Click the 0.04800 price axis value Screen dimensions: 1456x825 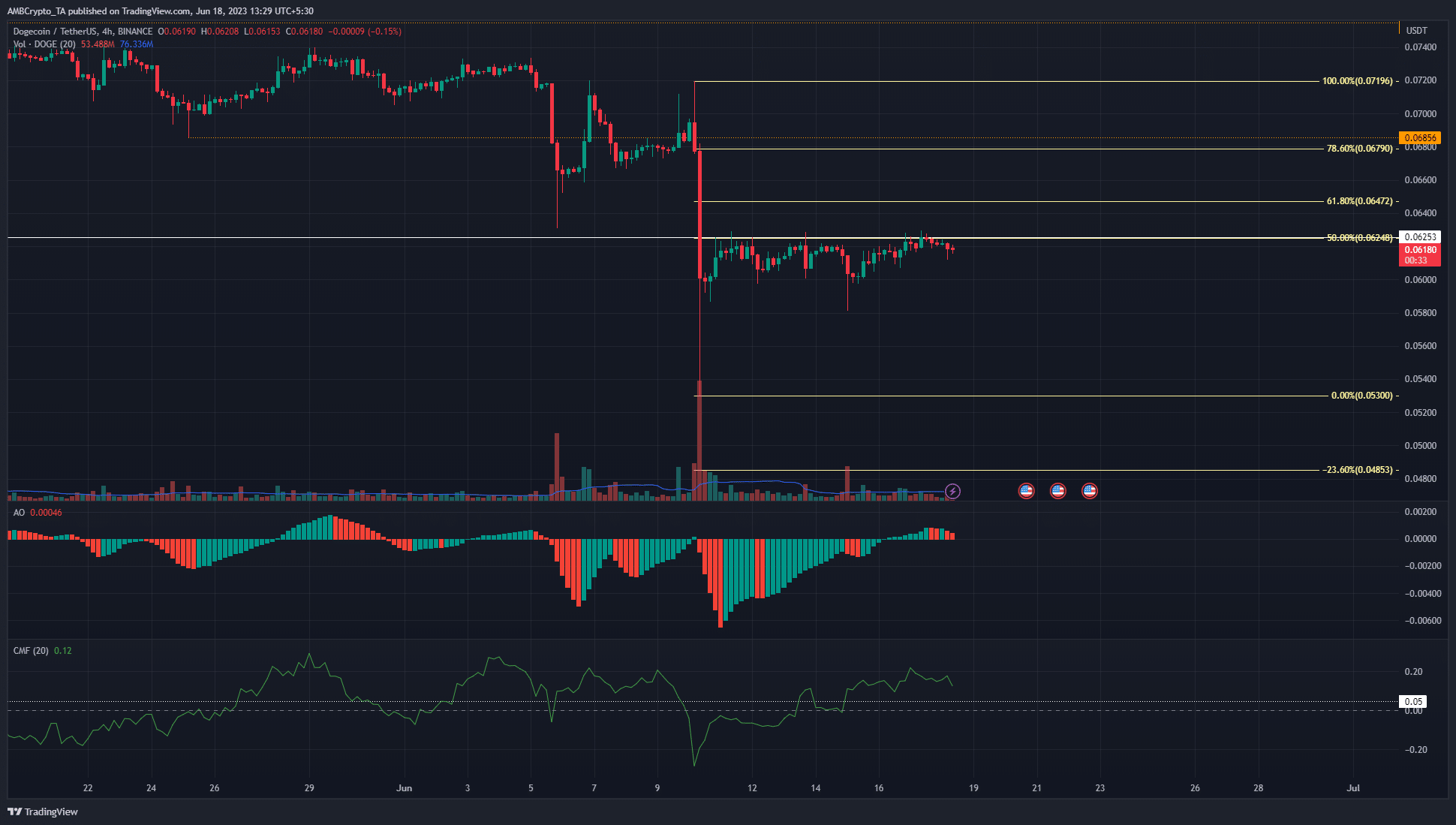pos(1420,479)
